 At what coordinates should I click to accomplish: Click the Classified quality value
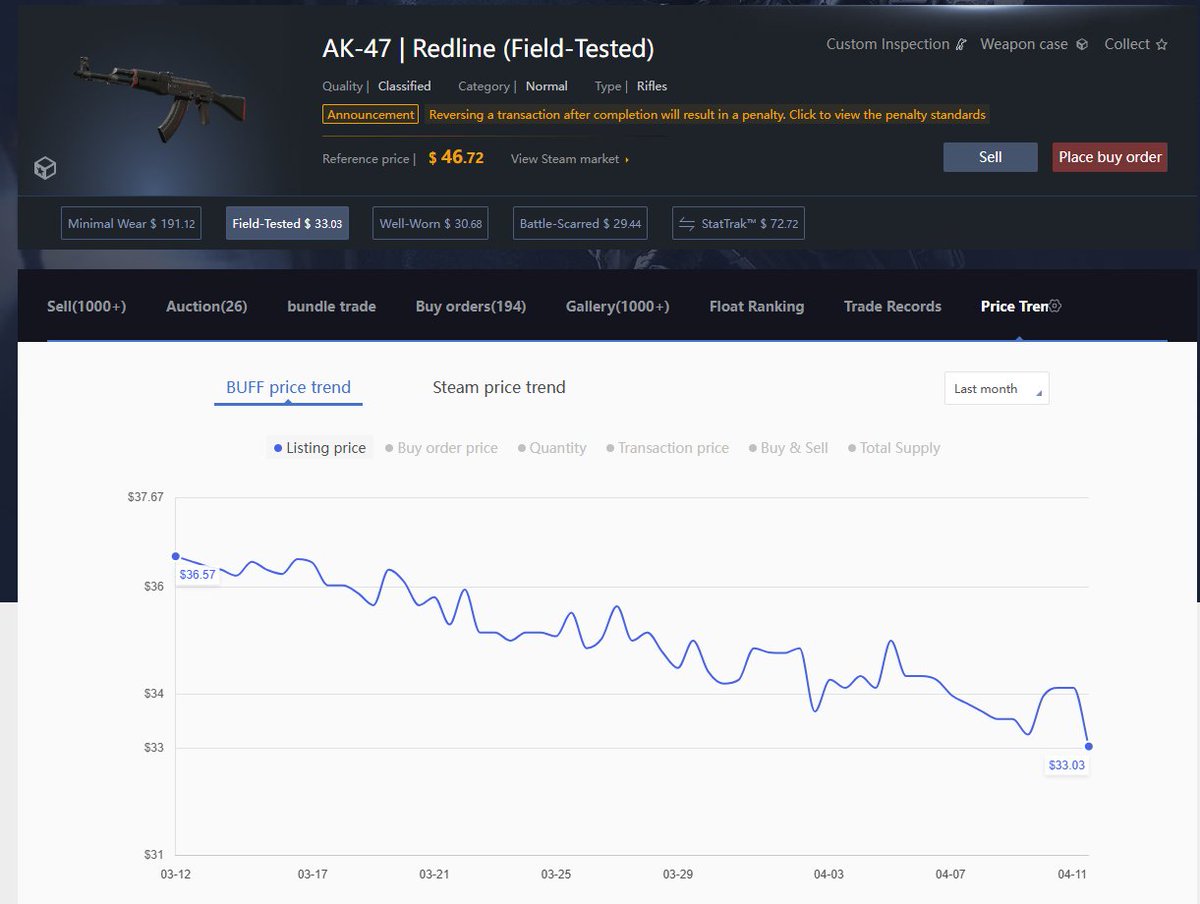(x=404, y=86)
